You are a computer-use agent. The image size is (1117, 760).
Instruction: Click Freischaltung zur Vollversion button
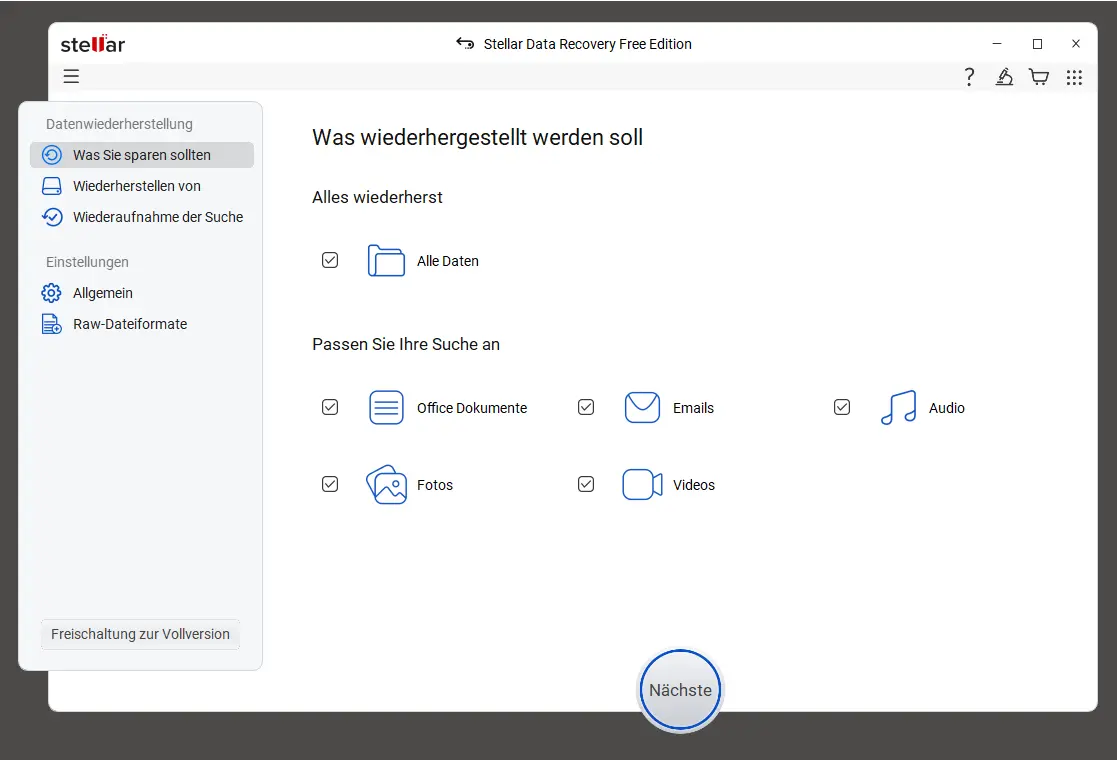[140, 634]
